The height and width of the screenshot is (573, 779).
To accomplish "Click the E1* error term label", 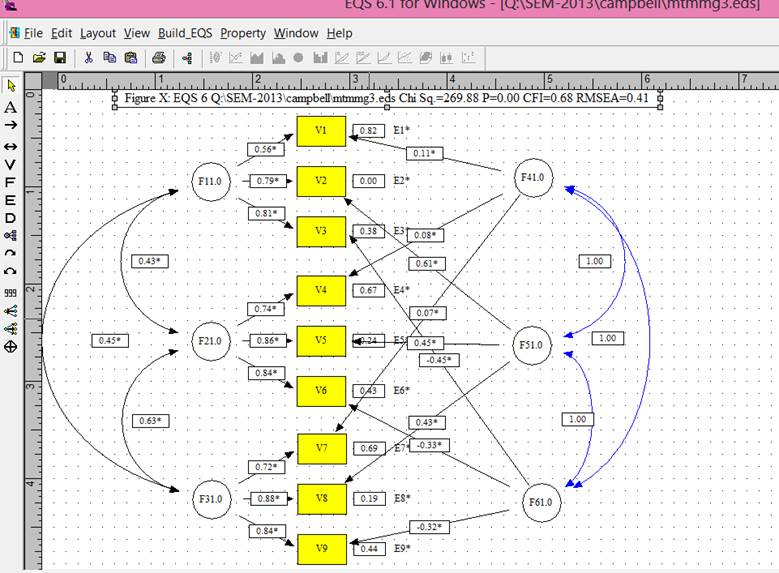I will [x=401, y=130].
